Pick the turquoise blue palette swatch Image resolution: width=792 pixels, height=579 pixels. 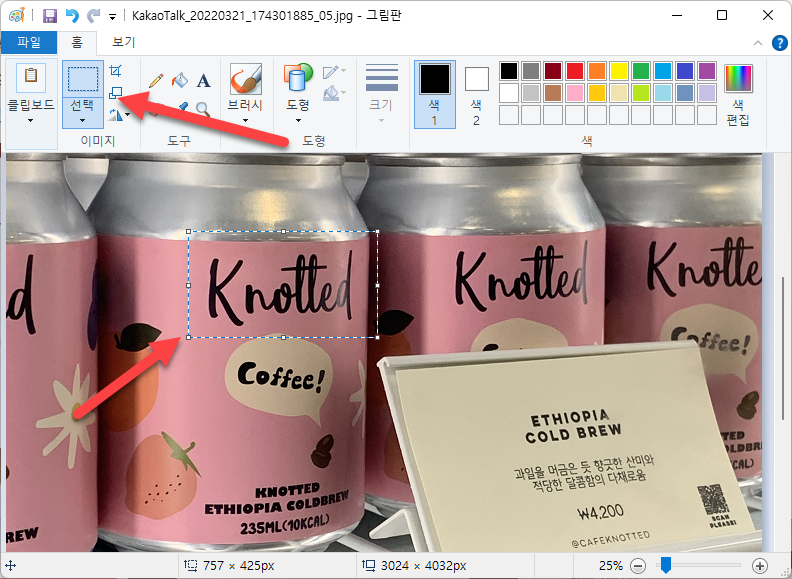[x=663, y=71]
